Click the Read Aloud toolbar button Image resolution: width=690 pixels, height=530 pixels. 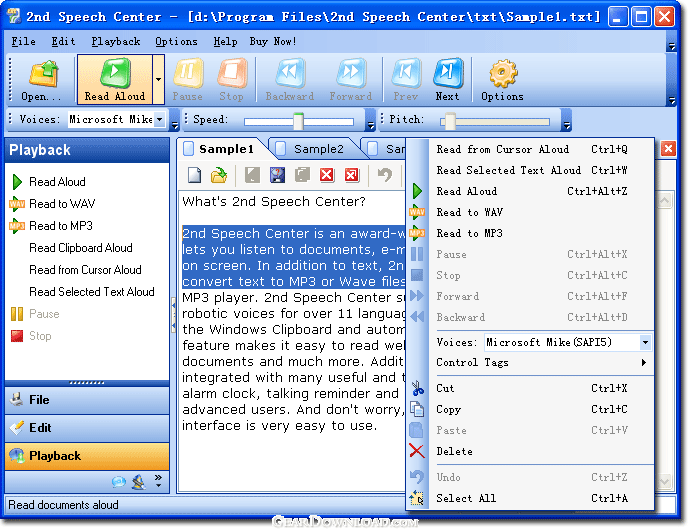point(115,80)
